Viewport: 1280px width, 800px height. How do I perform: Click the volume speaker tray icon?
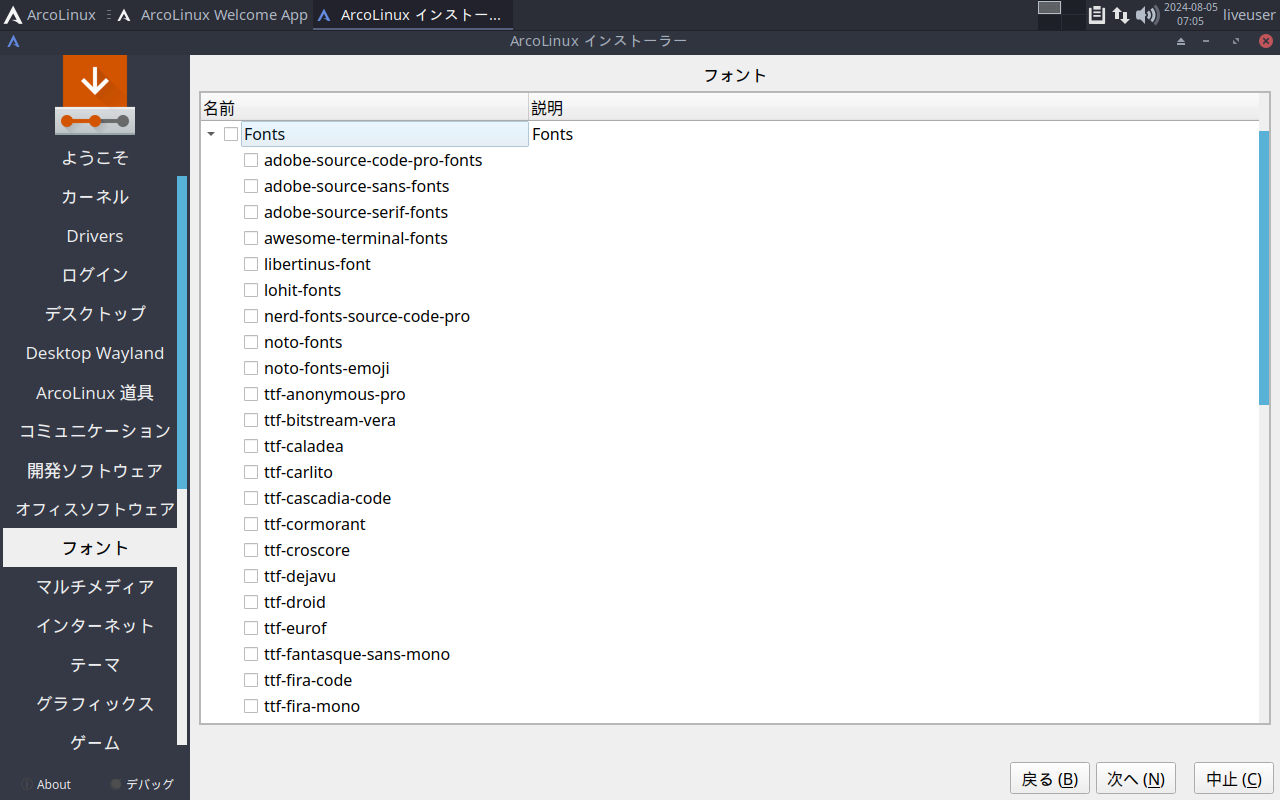click(x=1146, y=15)
